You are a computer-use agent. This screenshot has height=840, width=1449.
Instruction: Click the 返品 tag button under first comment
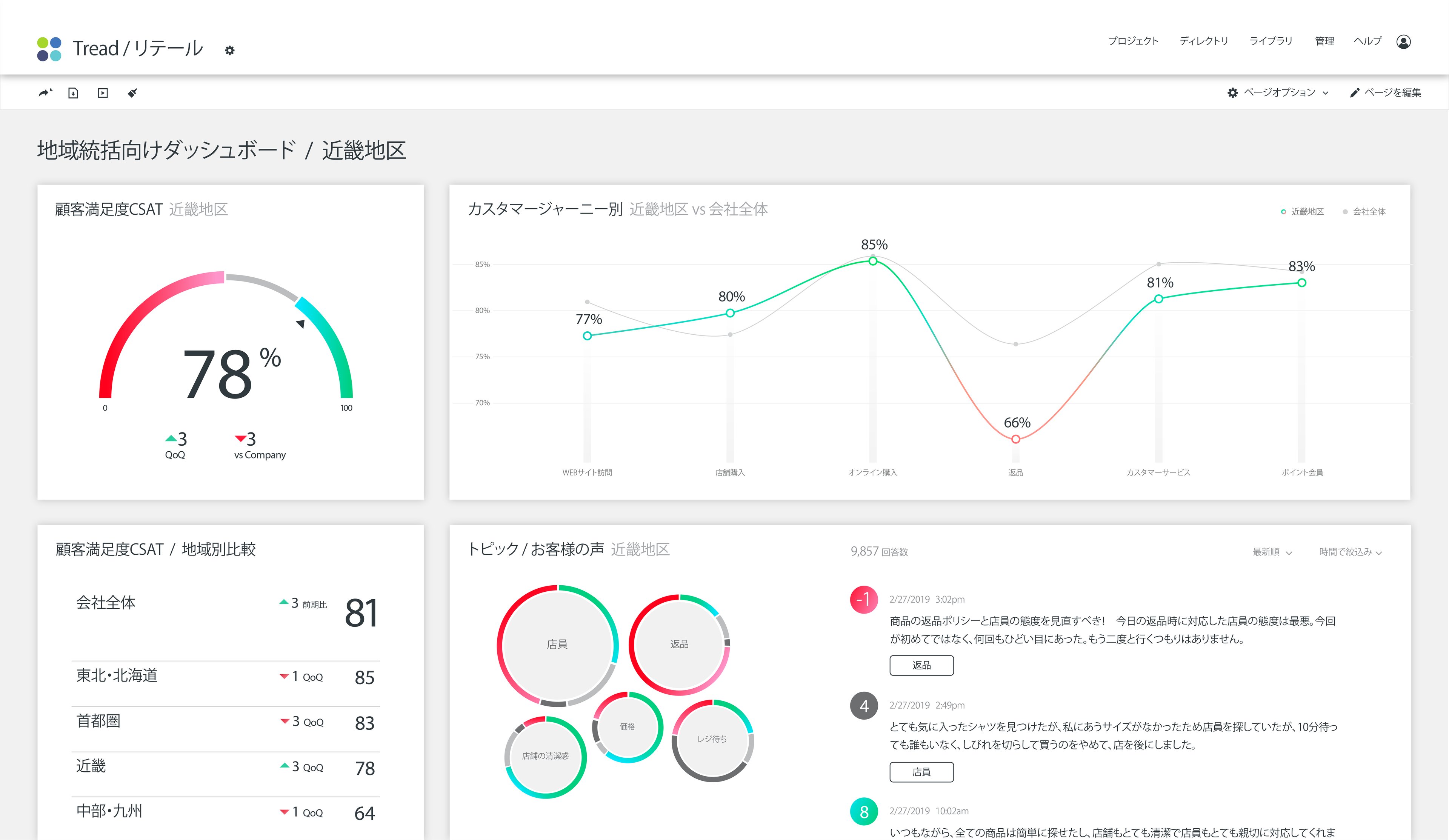921,665
